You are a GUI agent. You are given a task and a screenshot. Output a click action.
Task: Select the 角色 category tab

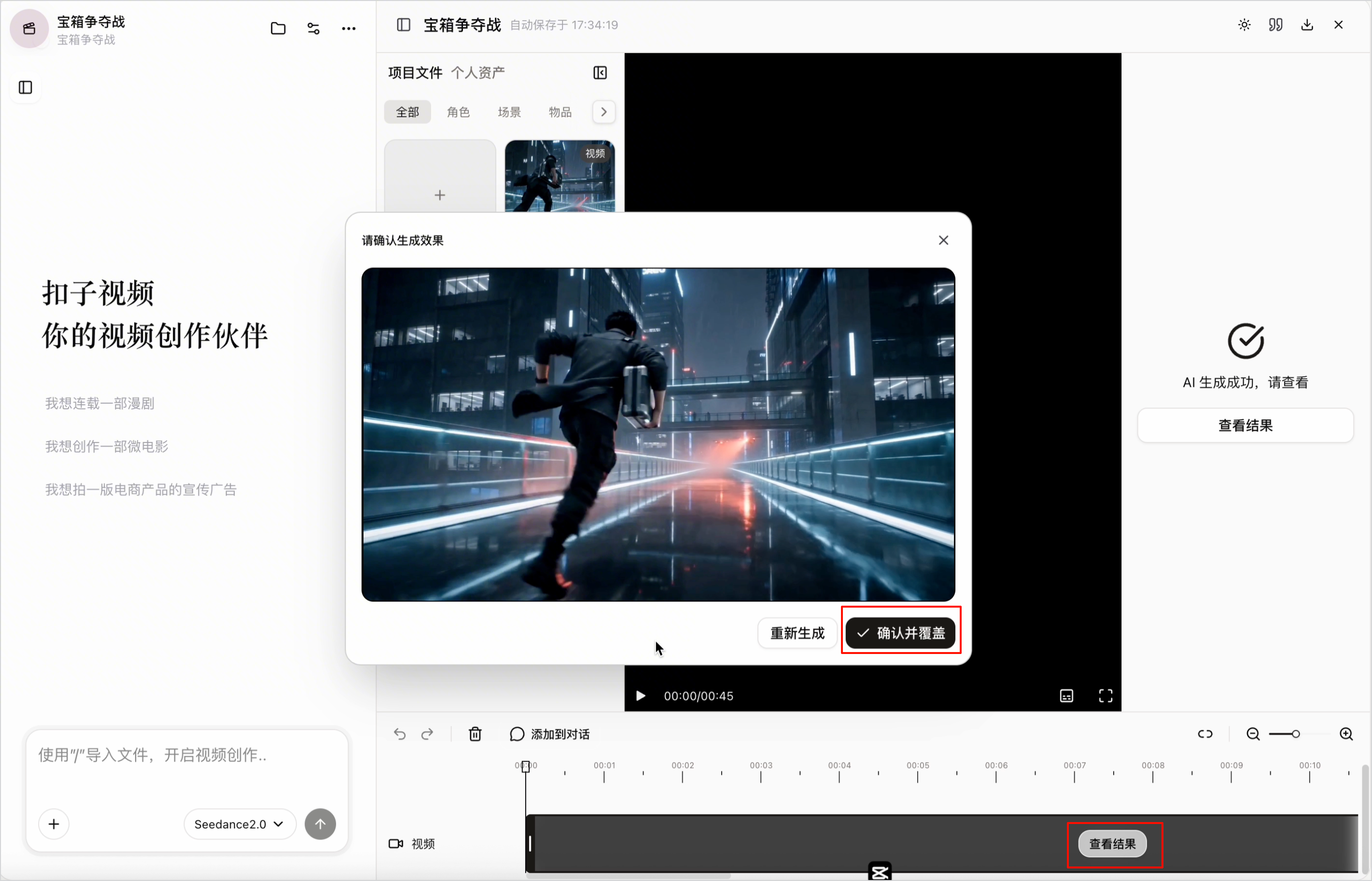pyautogui.click(x=458, y=112)
